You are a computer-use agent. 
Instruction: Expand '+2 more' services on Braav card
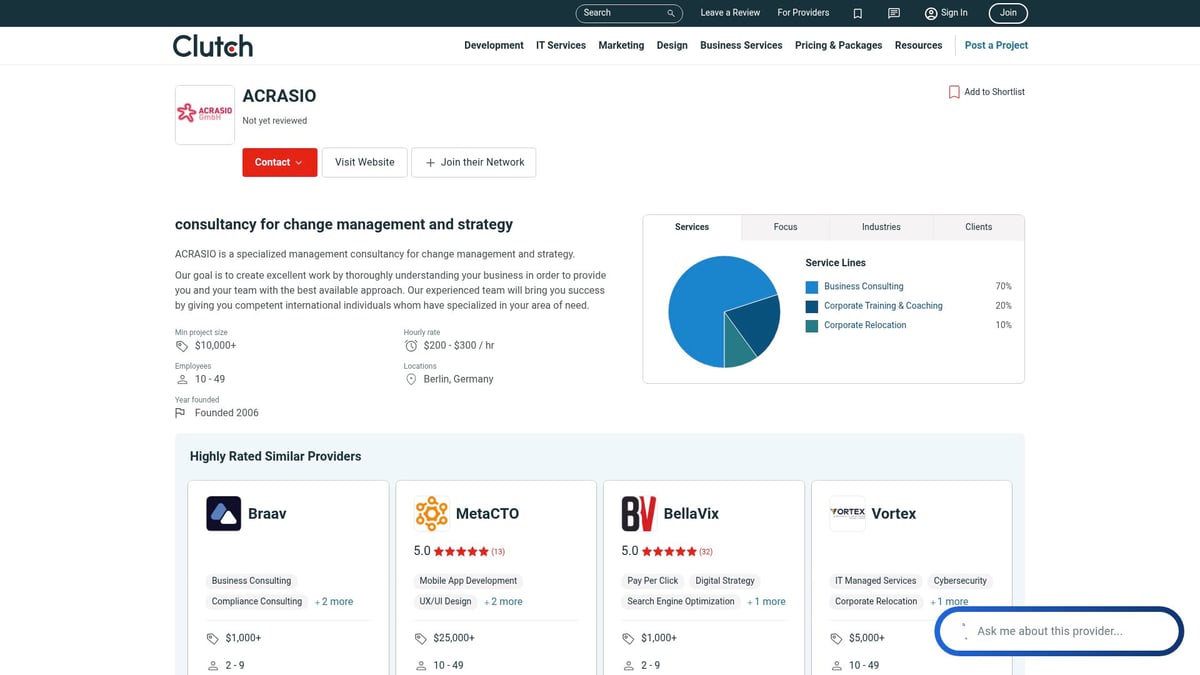pyautogui.click(x=334, y=602)
